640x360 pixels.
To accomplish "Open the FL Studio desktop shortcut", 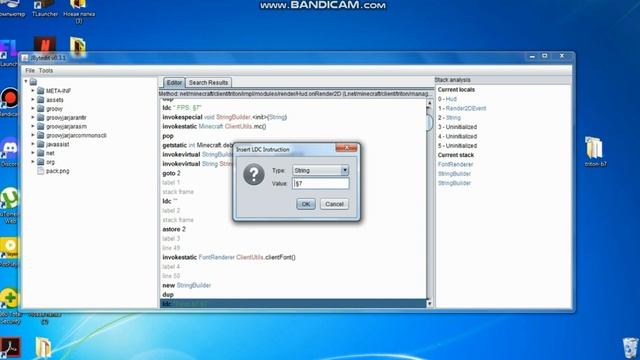I will (8, 53).
